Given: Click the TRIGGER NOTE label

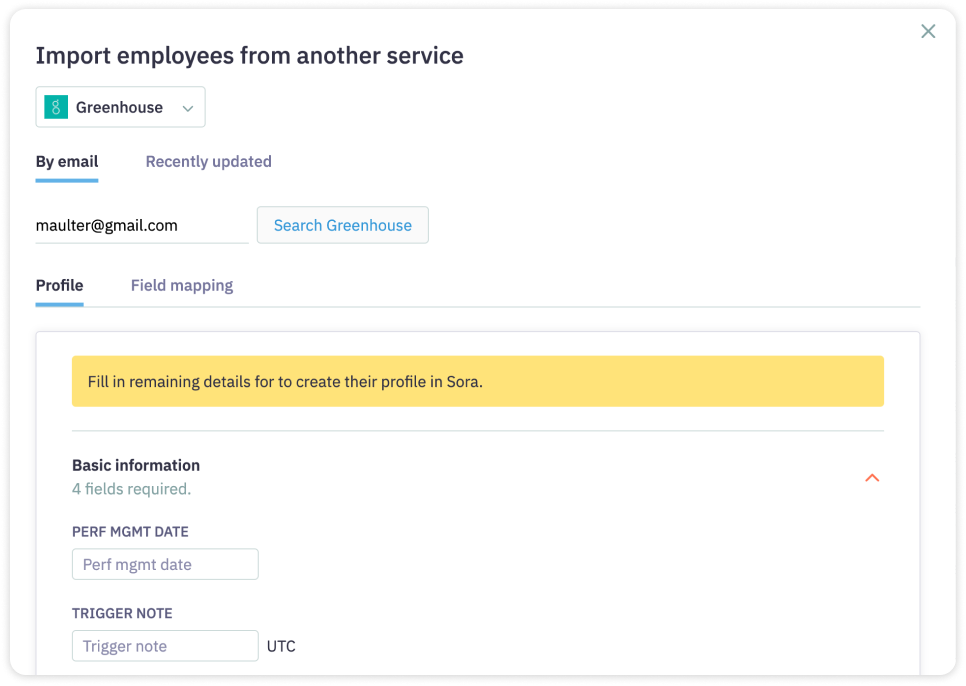Looking at the screenshot, I should click(x=122, y=613).
